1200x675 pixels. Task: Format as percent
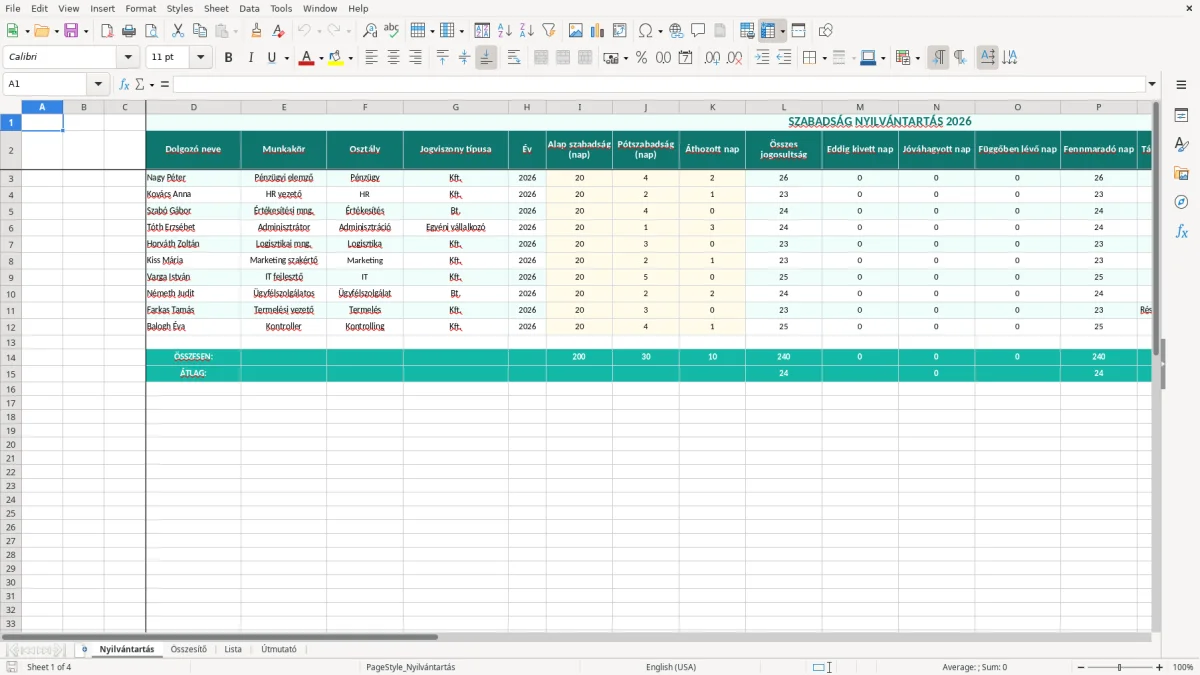tap(642, 58)
